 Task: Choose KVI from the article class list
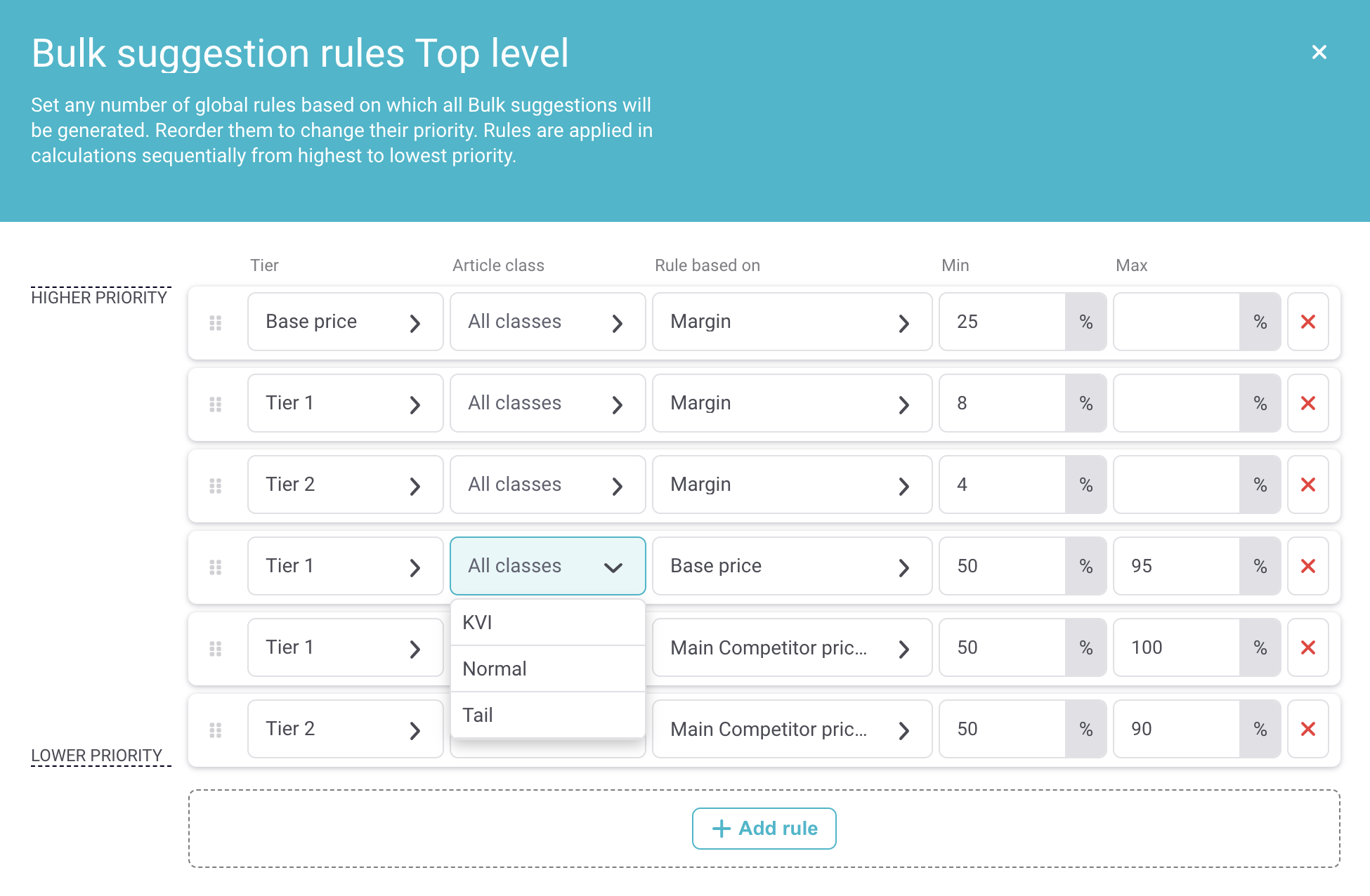point(547,623)
